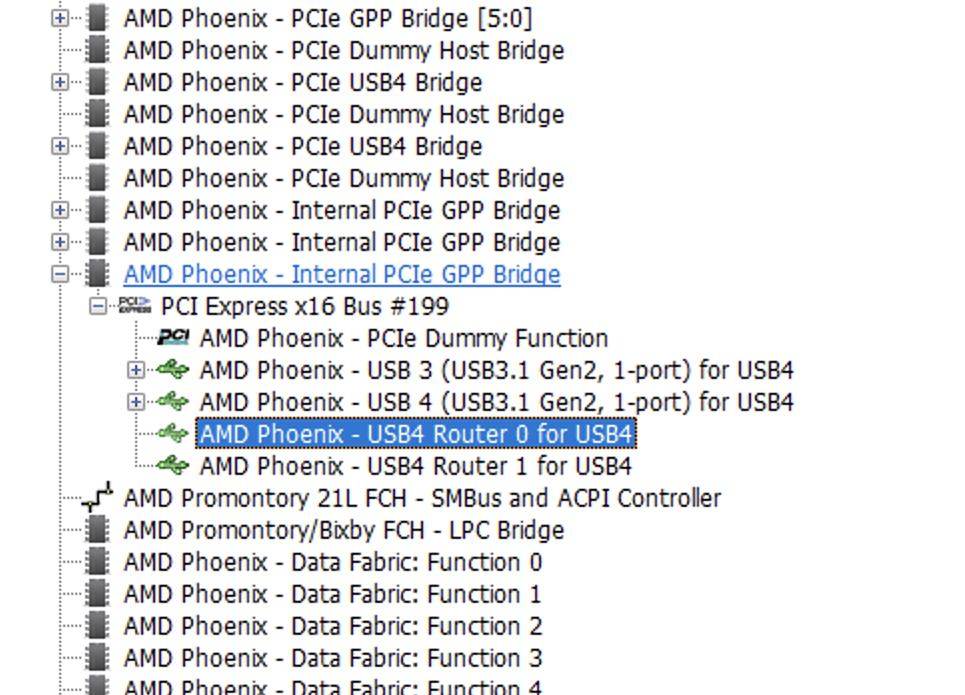Collapse the highlighted Internal PCIe GPP Bridge
Image resolution: width=965 pixels, height=695 pixels.
pyautogui.click(x=60, y=274)
